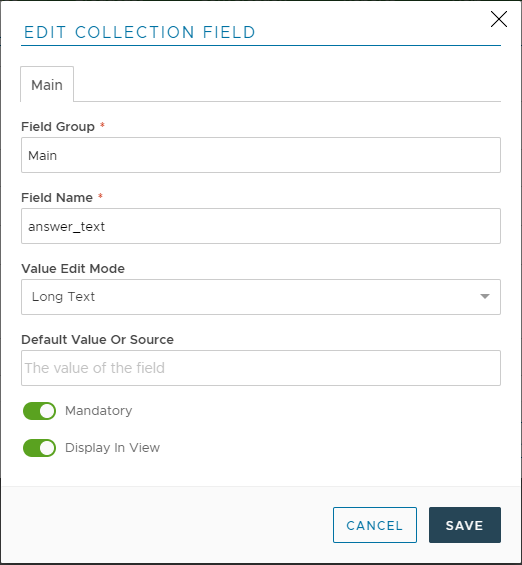The image size is (522, 565).
Task: Click the Default Value Or Source field
Action: 261,368
